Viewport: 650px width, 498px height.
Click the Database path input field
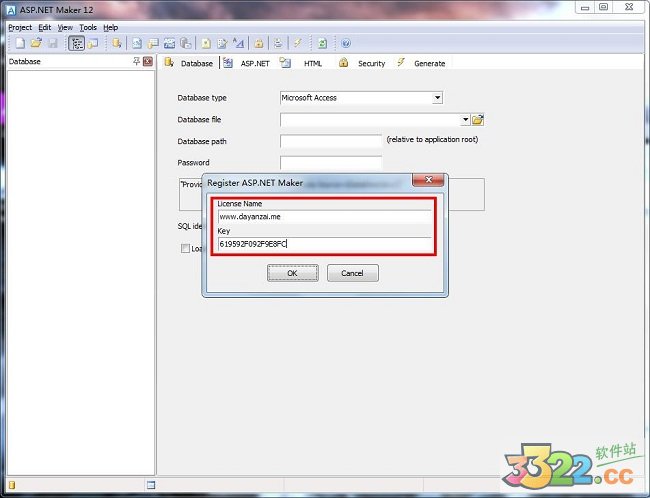point(331,141)
